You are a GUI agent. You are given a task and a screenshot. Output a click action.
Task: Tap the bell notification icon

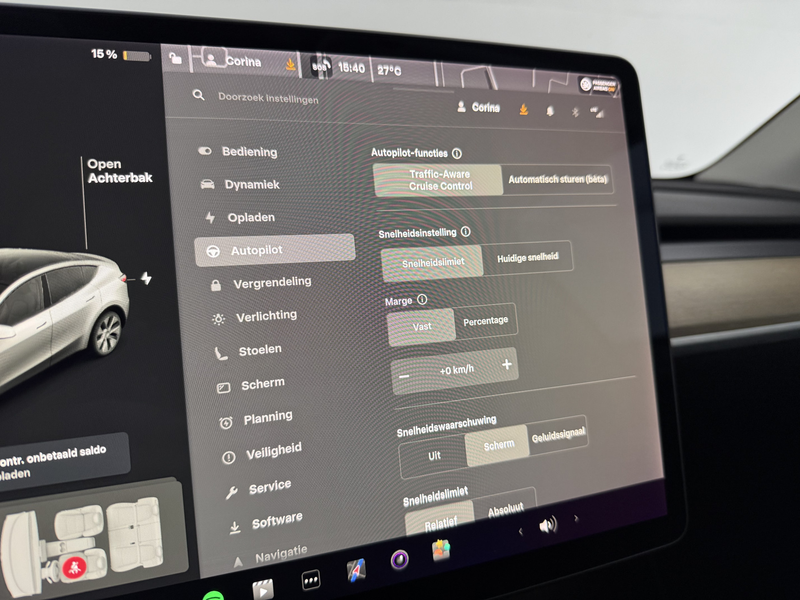(550, 111)
